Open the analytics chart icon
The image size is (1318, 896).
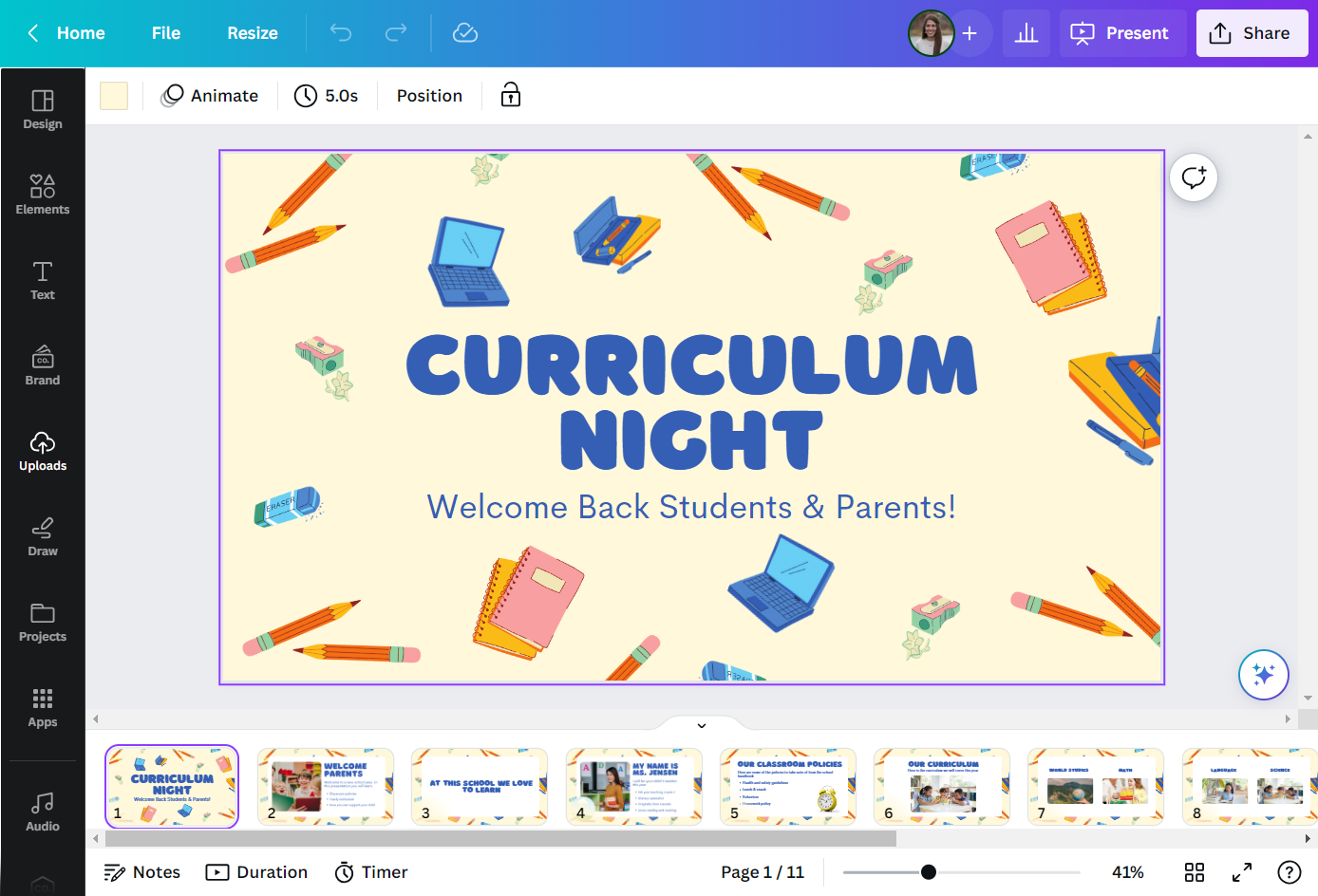tap(1026, 33)
